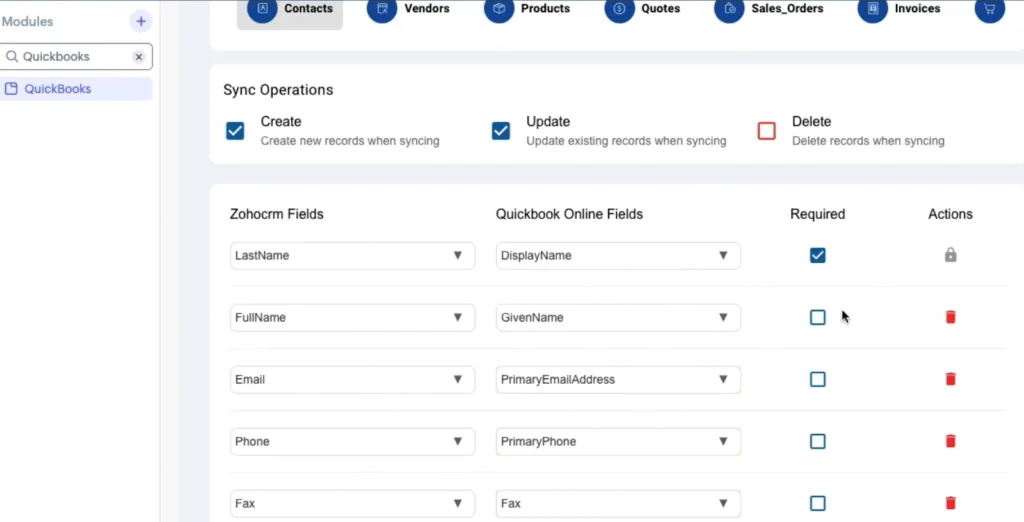Click the Quickbook Online Fields header
1024x522 pixels.
[x=569, y=214]
